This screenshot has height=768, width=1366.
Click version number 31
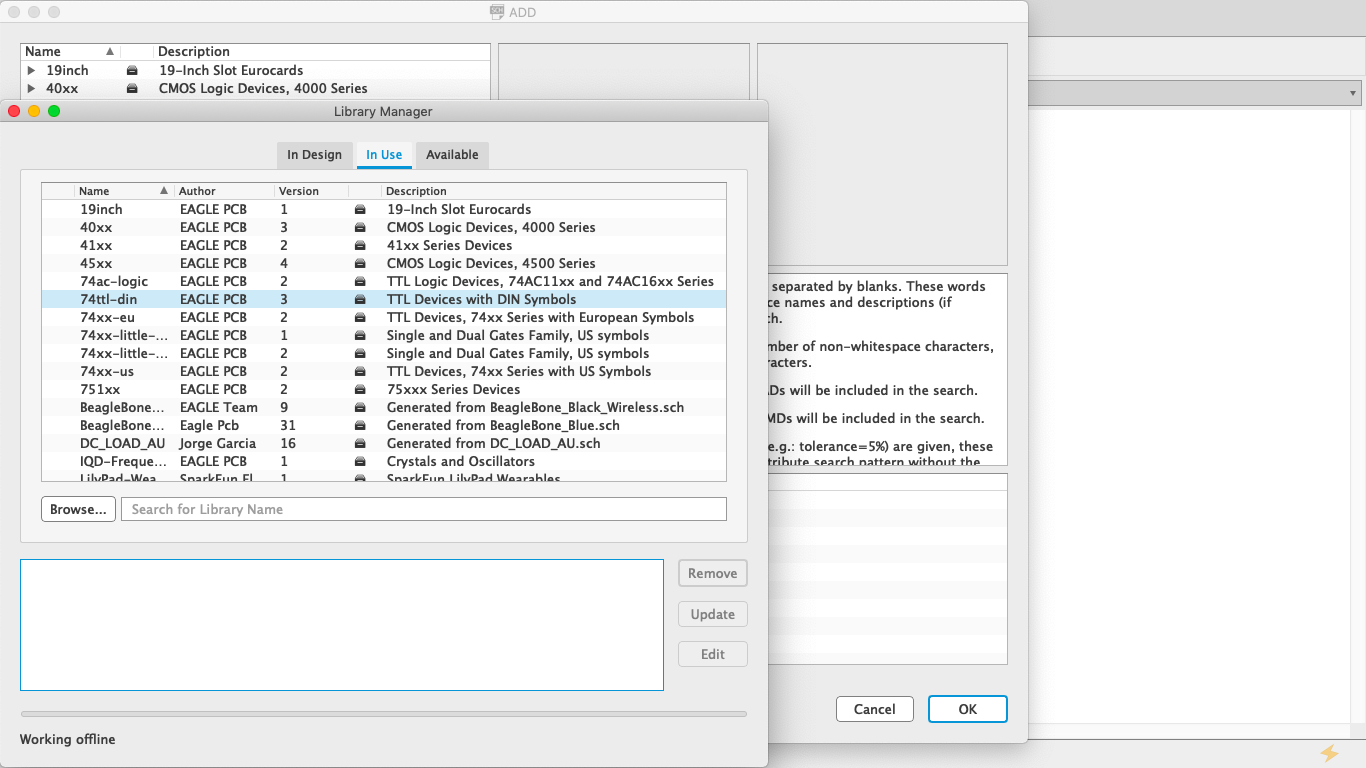(288, 426)
